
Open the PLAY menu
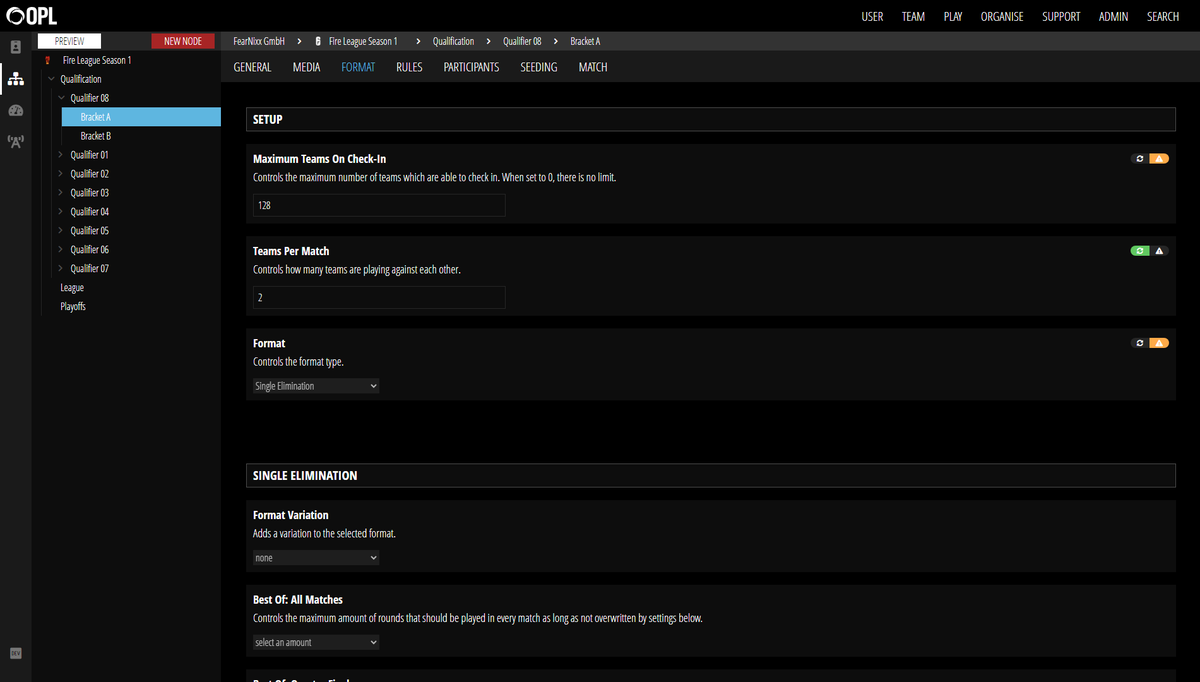(953, 17)
